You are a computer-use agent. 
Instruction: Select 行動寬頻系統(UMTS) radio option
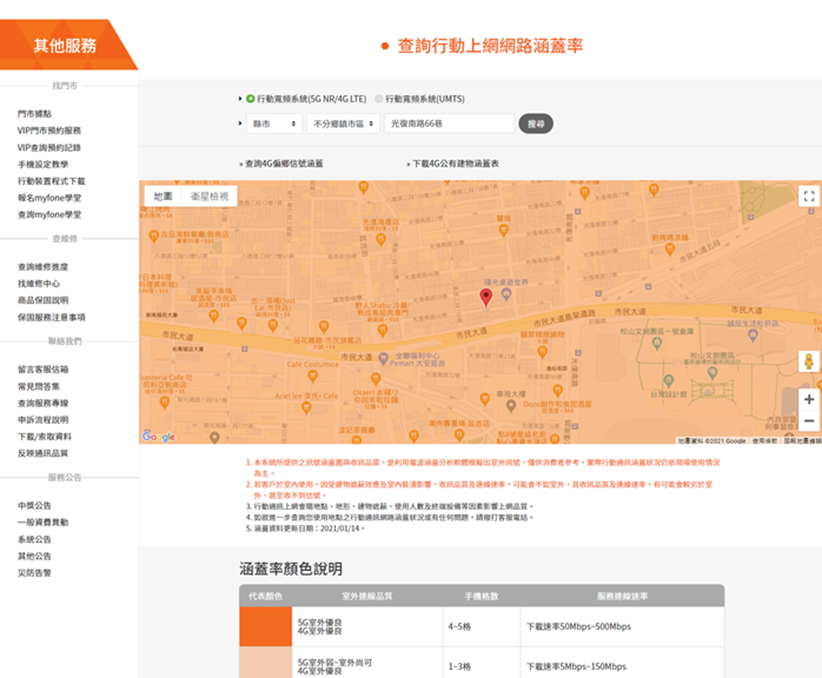click(x=379, y=99)
